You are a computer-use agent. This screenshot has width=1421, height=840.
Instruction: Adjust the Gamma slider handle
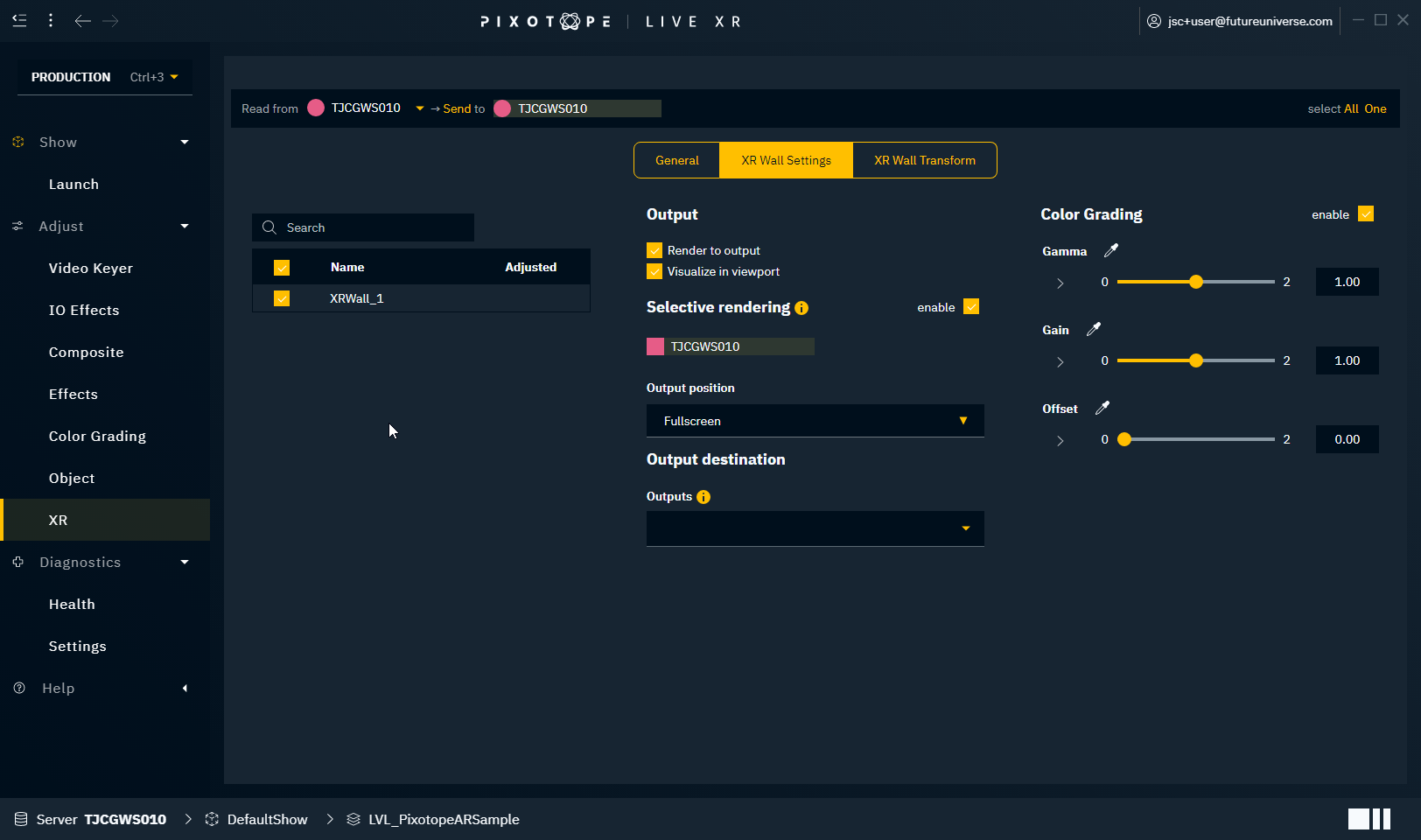tap(1196, 282)
